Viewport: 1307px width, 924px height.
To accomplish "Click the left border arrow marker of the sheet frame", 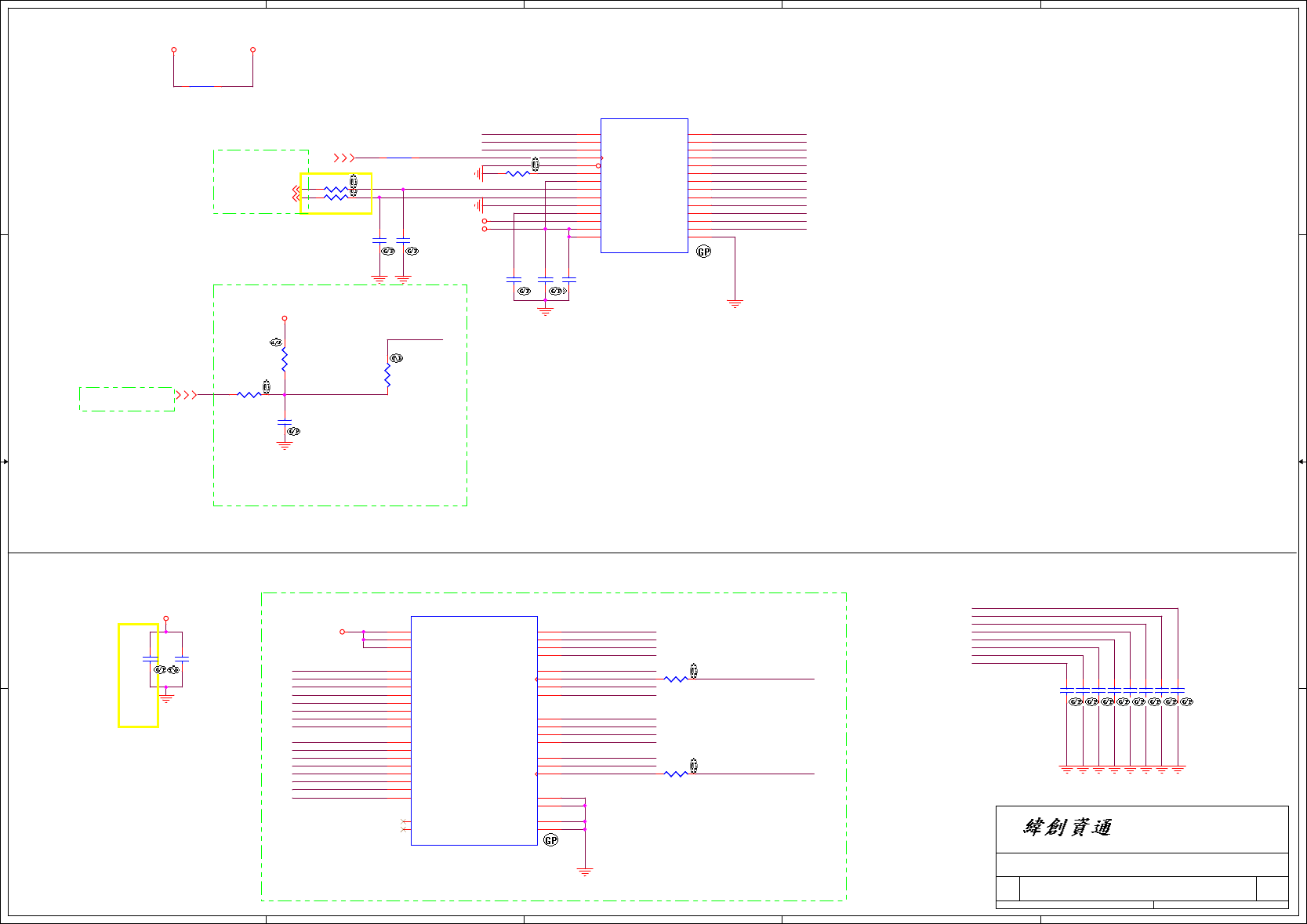I will coord(5,462).
